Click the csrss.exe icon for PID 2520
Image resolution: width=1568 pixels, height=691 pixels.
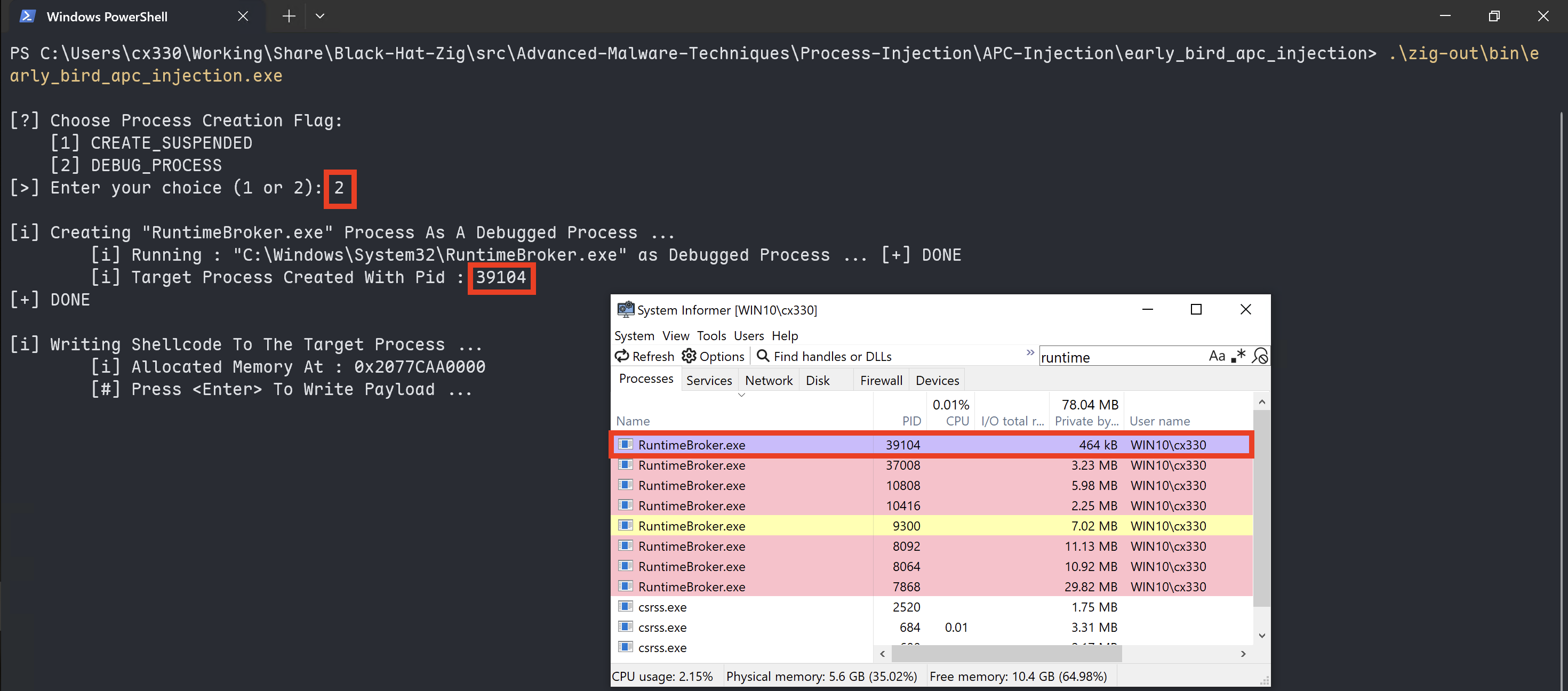(625, 606)
